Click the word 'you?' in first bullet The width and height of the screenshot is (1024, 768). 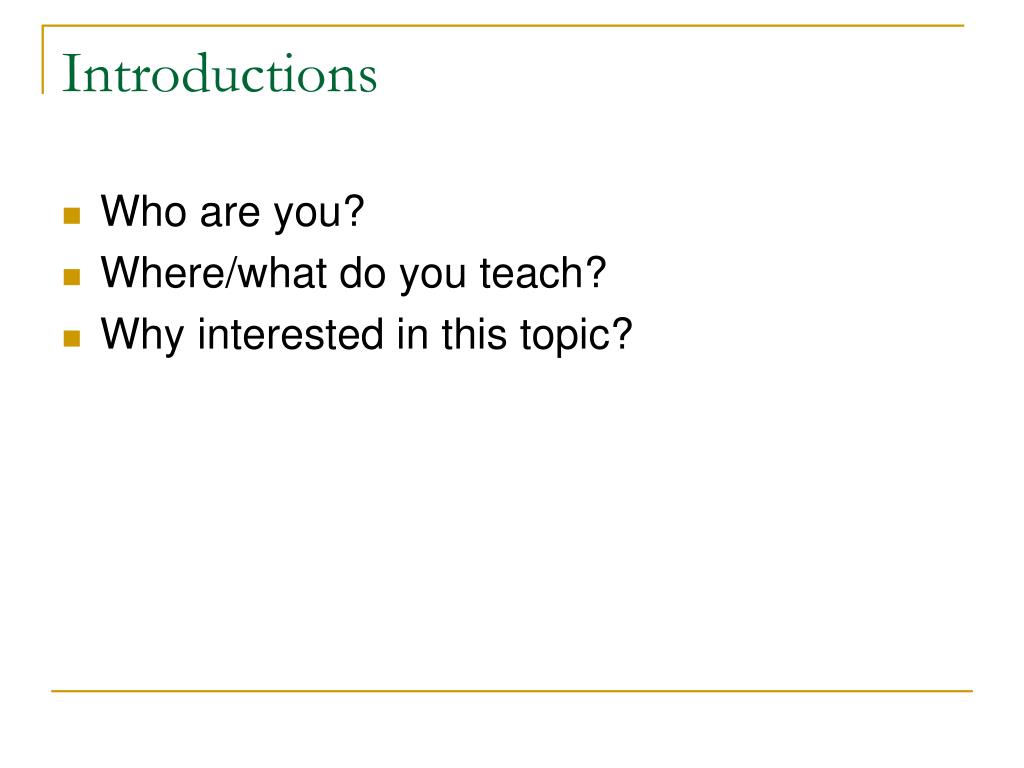pyautogui.click(x=319, y=214)
